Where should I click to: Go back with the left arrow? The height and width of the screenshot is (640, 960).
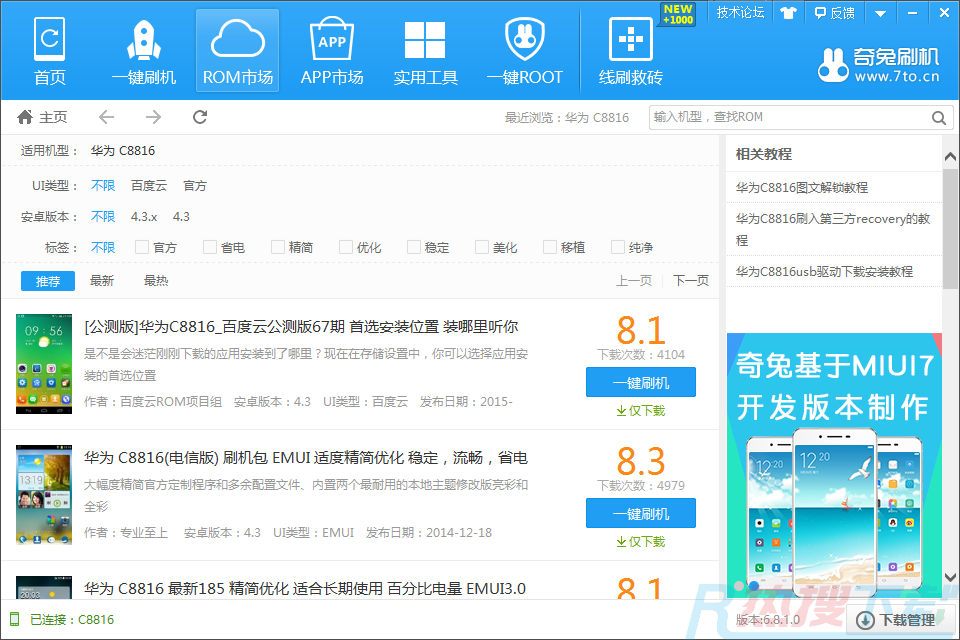[x=107, y=117]
